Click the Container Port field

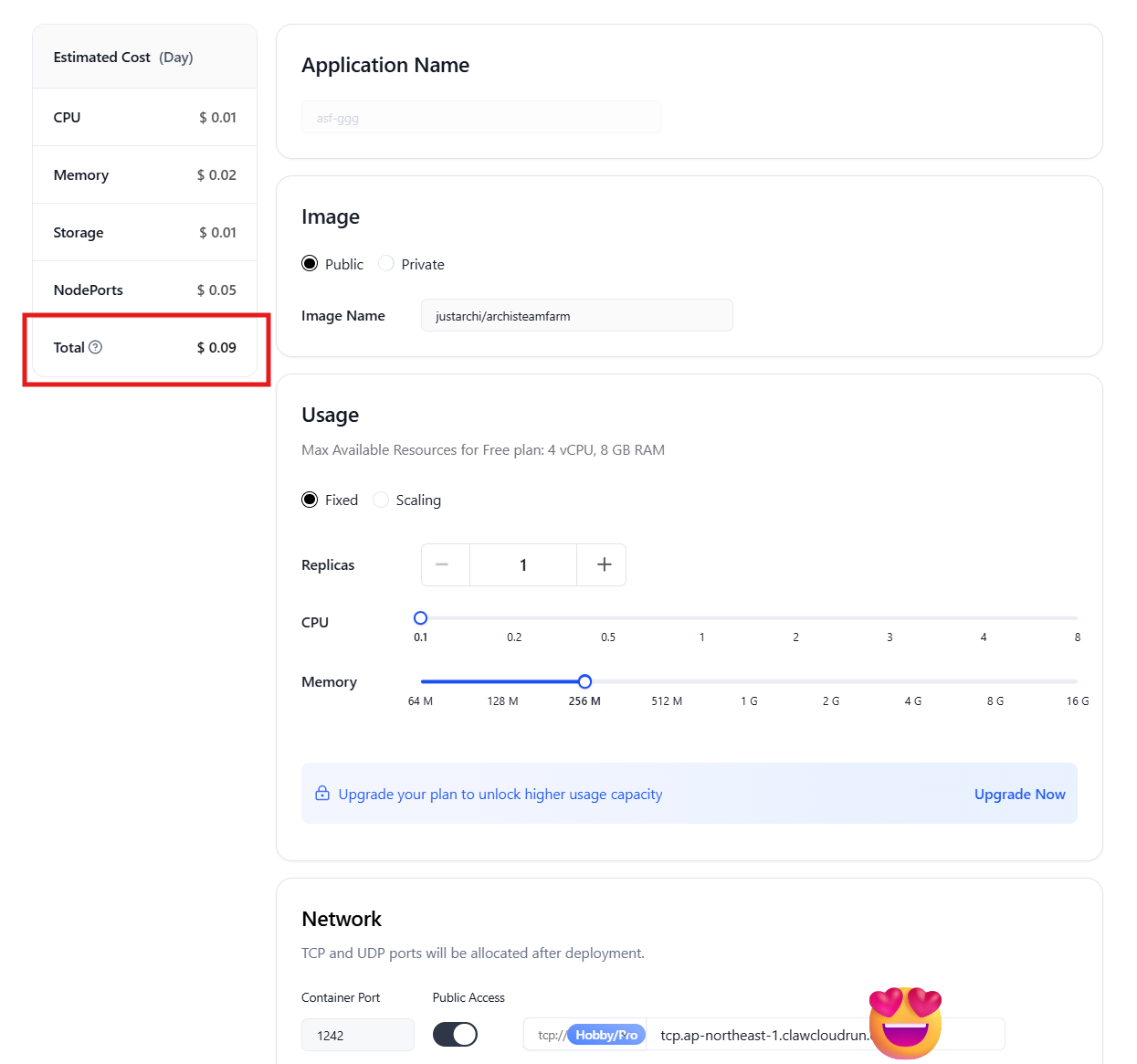coord(357,1035)
